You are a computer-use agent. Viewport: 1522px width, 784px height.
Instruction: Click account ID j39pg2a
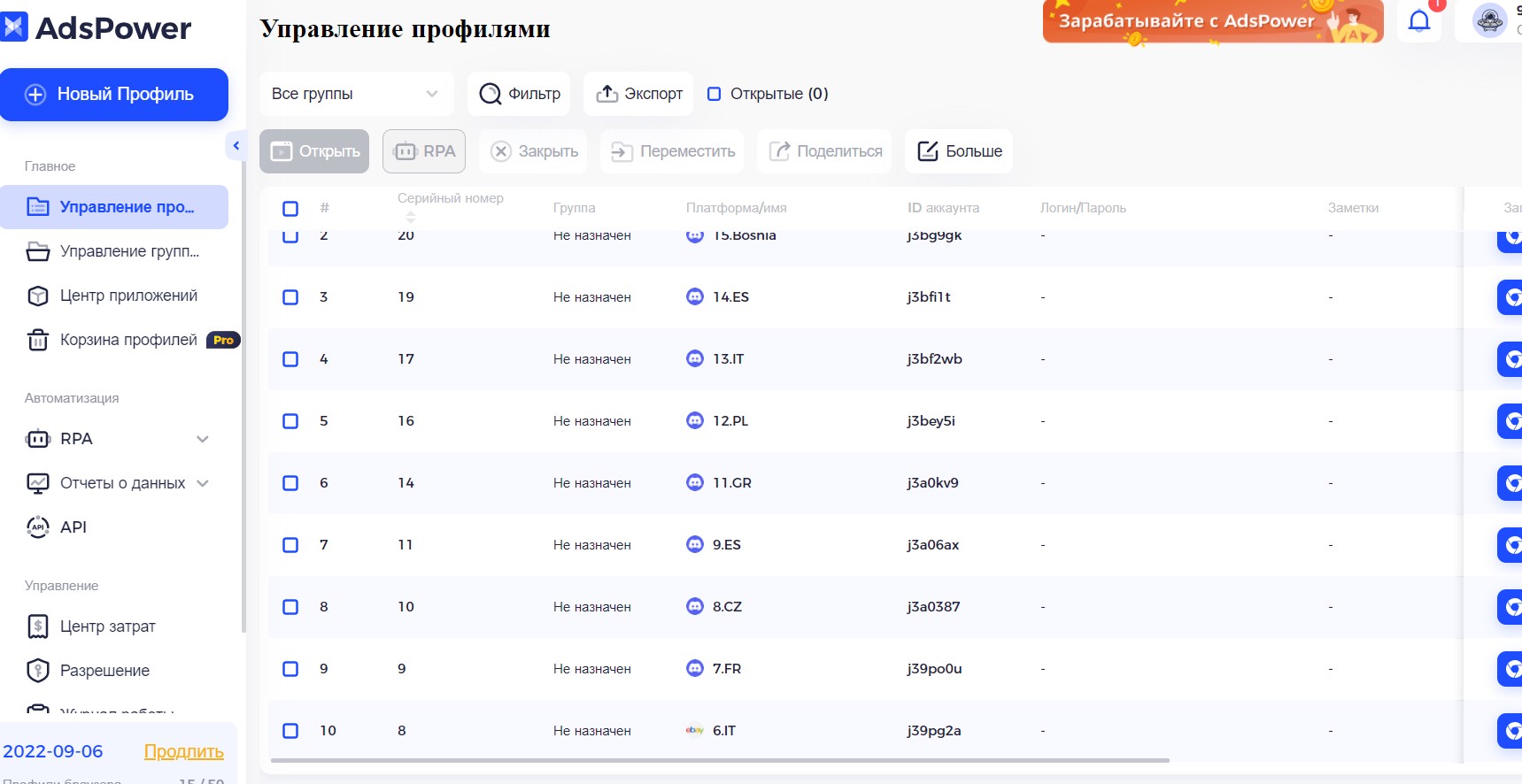(x=934, y=731)
